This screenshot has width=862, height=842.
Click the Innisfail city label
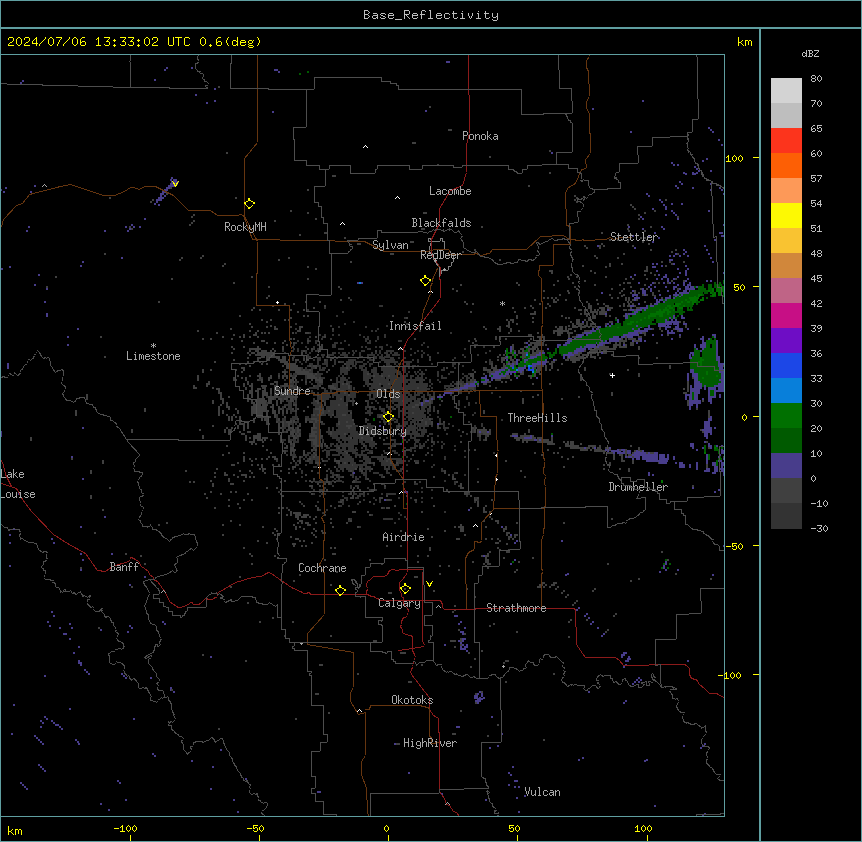pos(415,326)
